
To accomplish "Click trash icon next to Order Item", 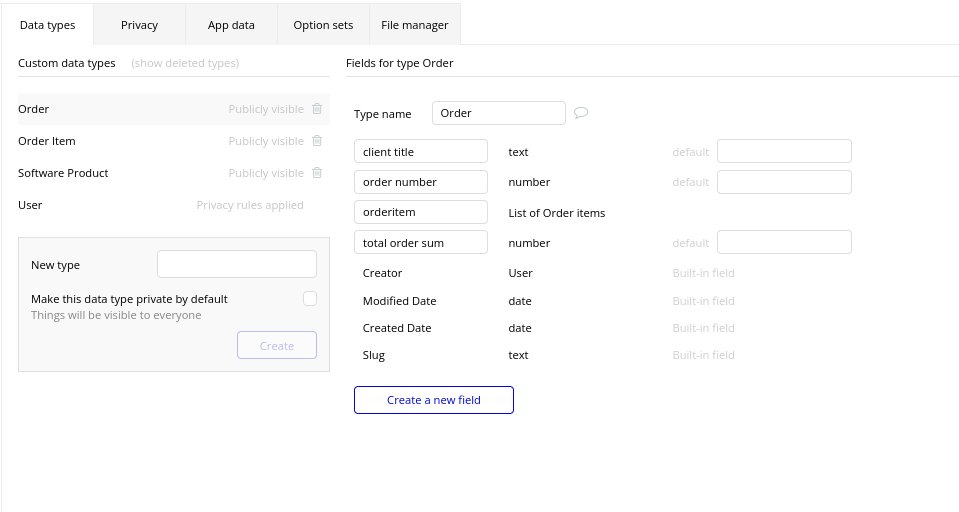I will coord(317,141).
